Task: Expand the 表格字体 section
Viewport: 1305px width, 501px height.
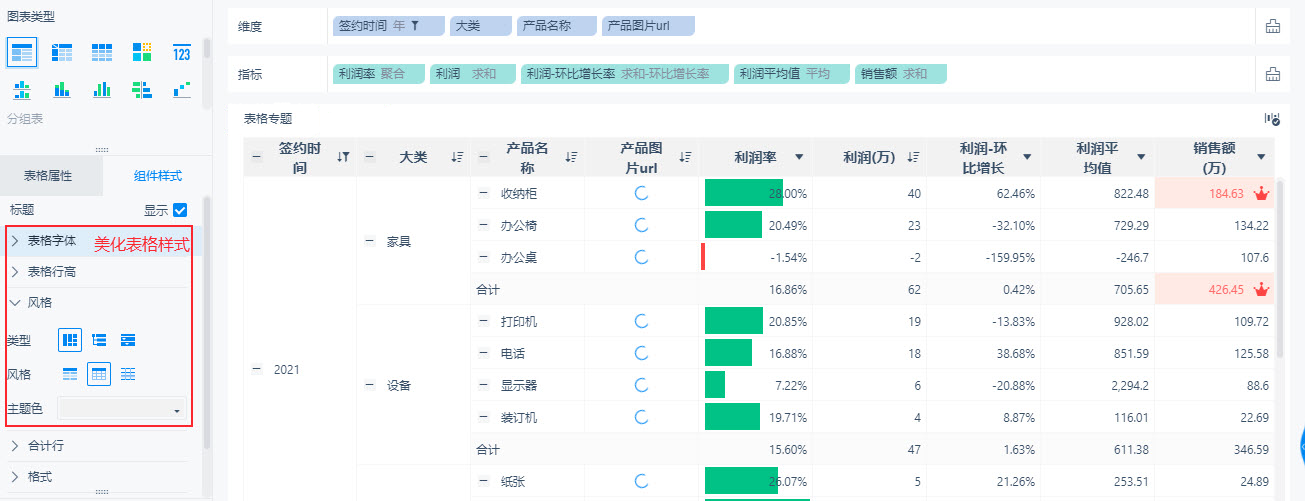Action: (x=16, y=241)
